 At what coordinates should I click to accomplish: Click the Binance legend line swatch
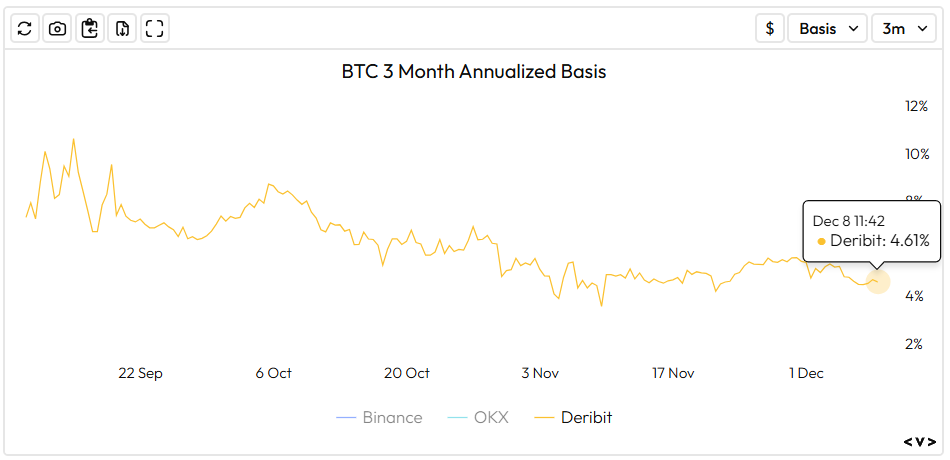[x=346, y=418]
